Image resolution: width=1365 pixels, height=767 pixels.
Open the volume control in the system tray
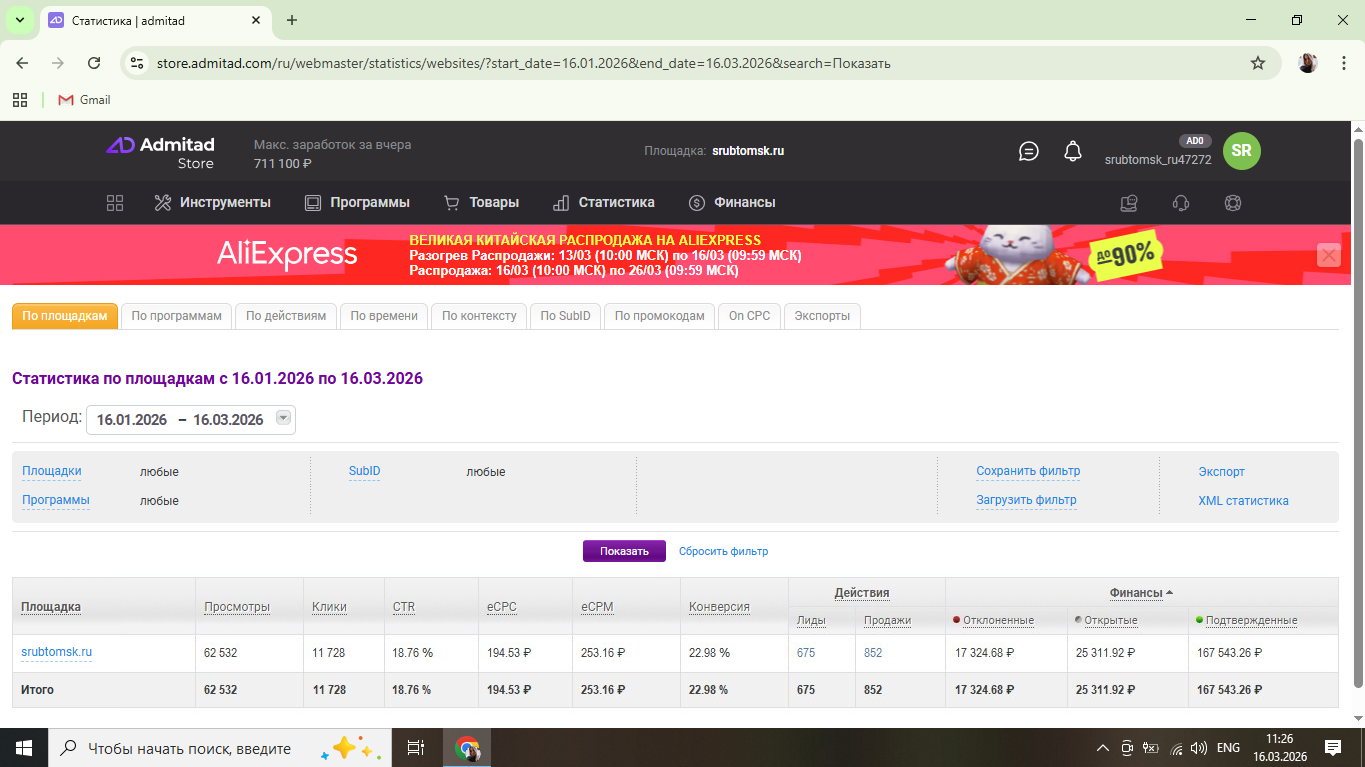click(x=1199, y=747)
